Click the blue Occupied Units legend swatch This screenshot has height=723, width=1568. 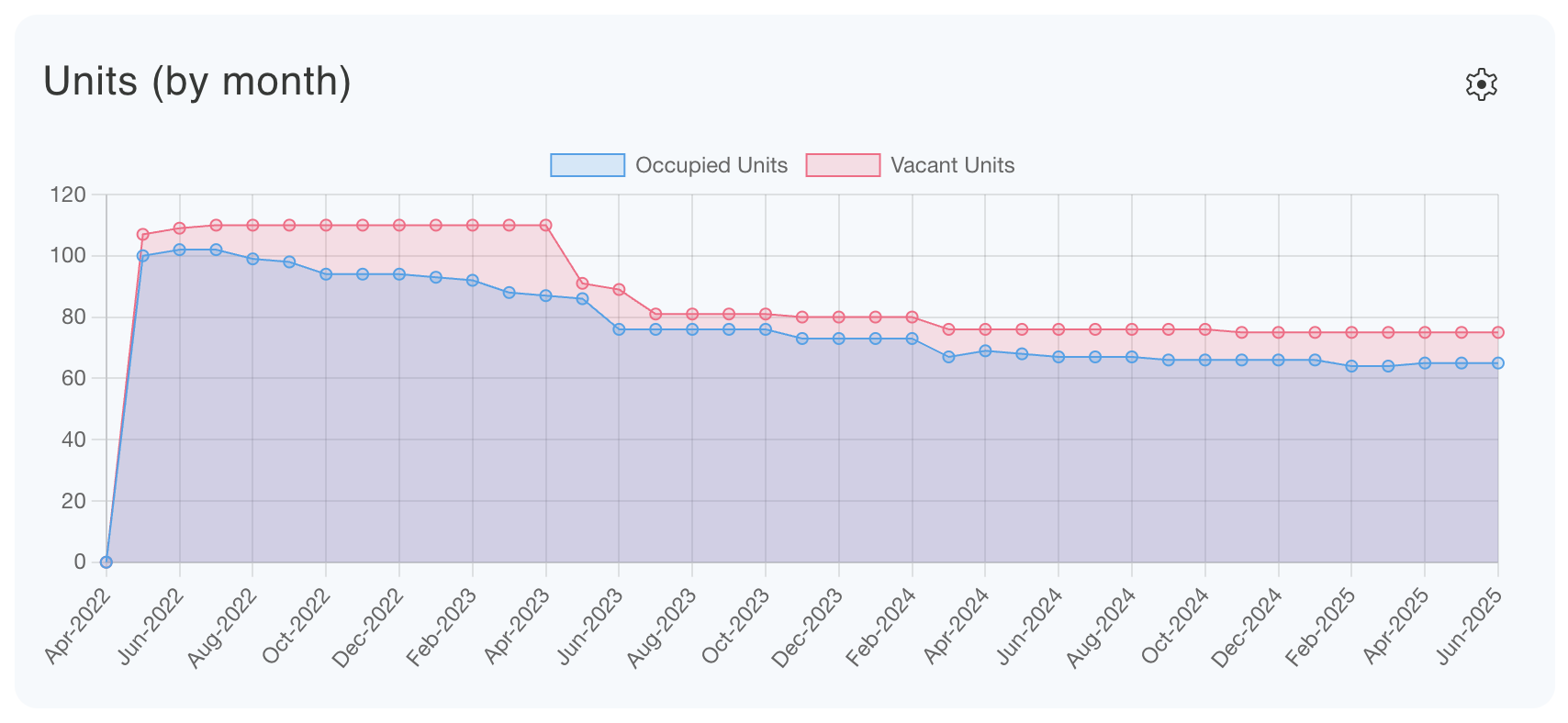587,165
